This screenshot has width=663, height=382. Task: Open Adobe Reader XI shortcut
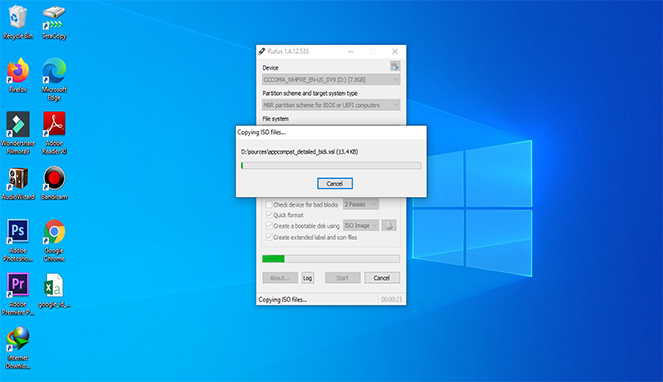pyautogui.click(x=54, y=133)
